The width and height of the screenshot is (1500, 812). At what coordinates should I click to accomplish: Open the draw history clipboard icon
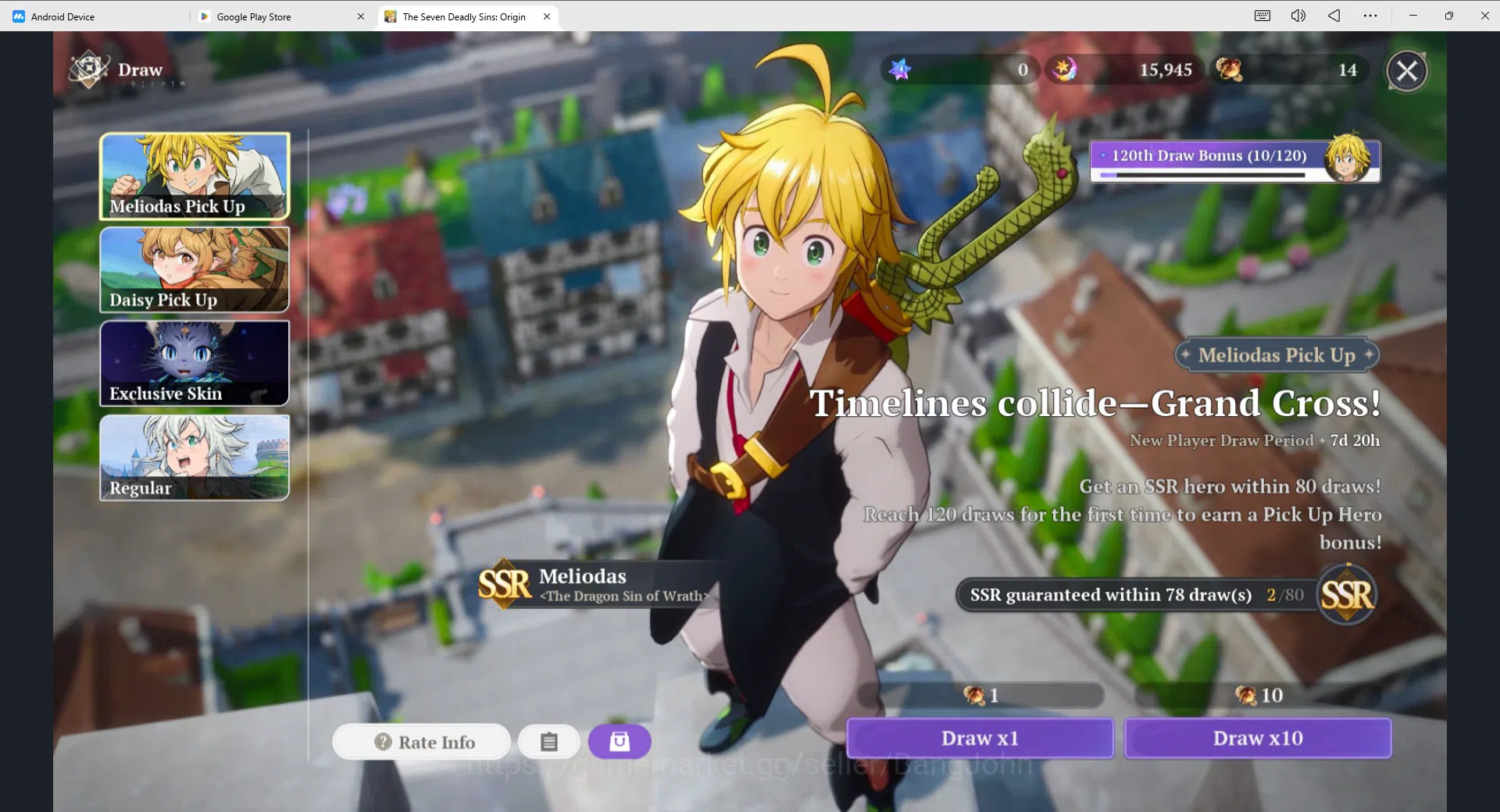pos(549,742)
